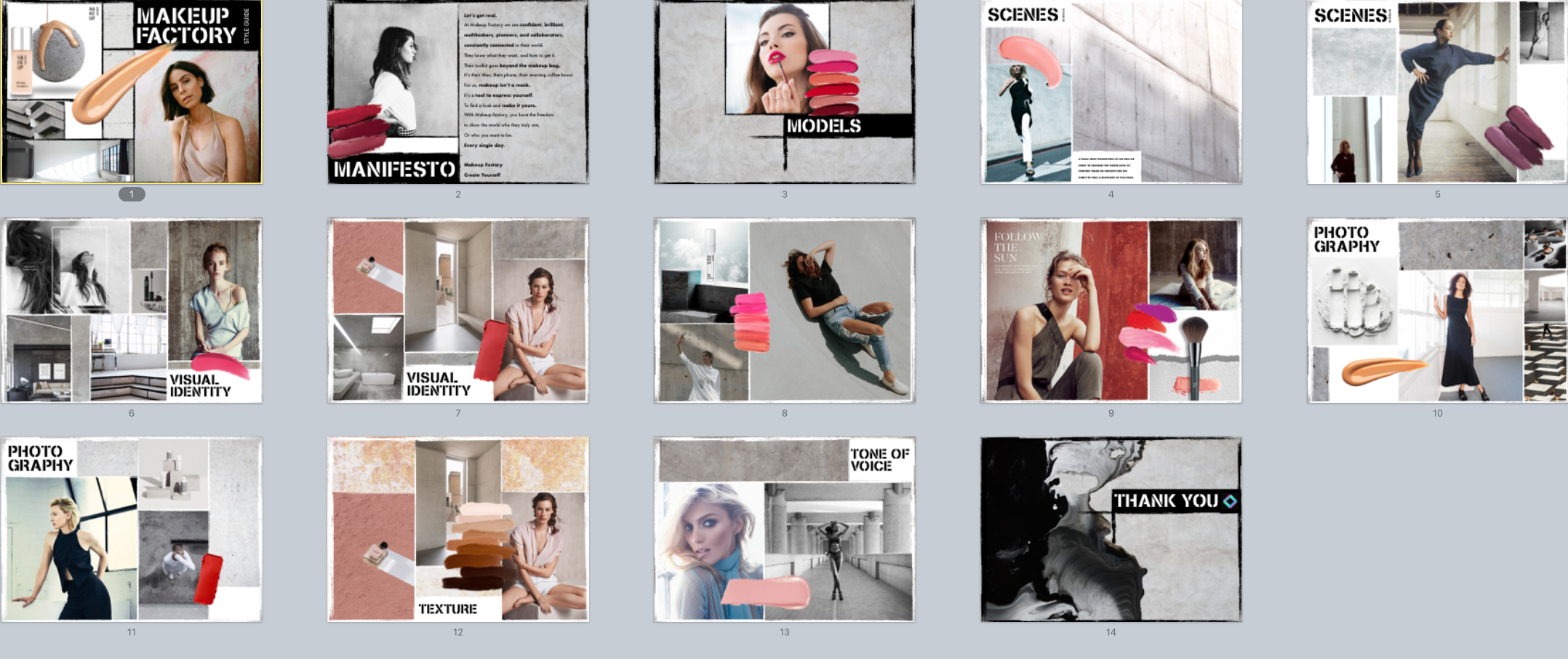Click the slide number 3 label
The width and height of the screenshot is (1568, 659).
coord(785,194)
